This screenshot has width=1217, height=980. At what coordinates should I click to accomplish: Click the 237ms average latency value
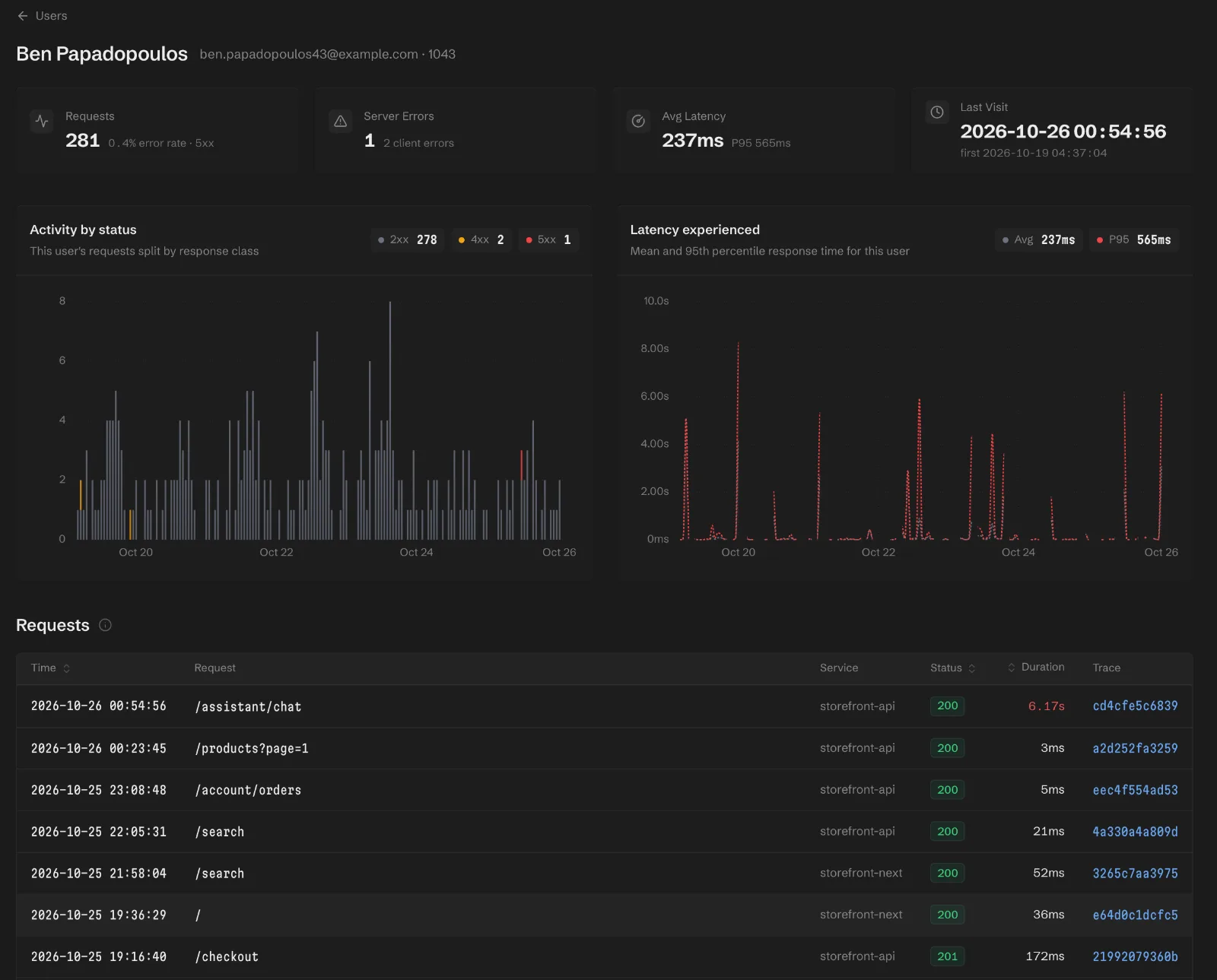pyautogui.click(x=692, y=141)
